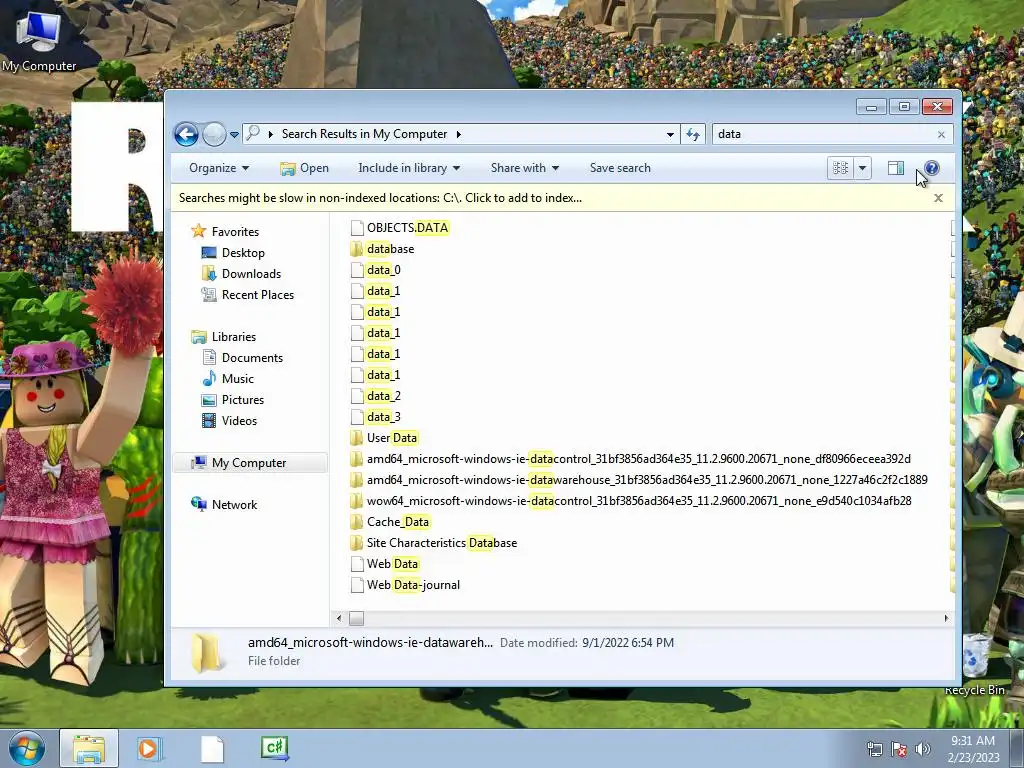Screen dimensions: 1024x768
Task: Select the data_3 file
Action: (x=376, y=417)
